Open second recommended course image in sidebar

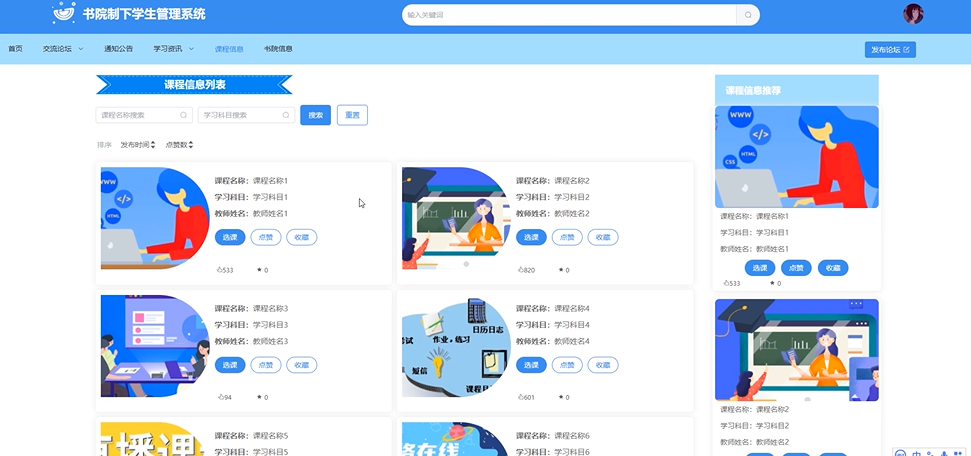(x=797, y=350)
